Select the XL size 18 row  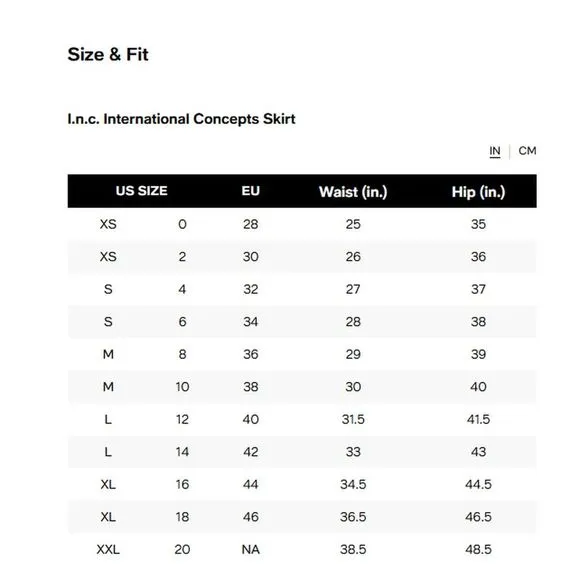point(302,517)
